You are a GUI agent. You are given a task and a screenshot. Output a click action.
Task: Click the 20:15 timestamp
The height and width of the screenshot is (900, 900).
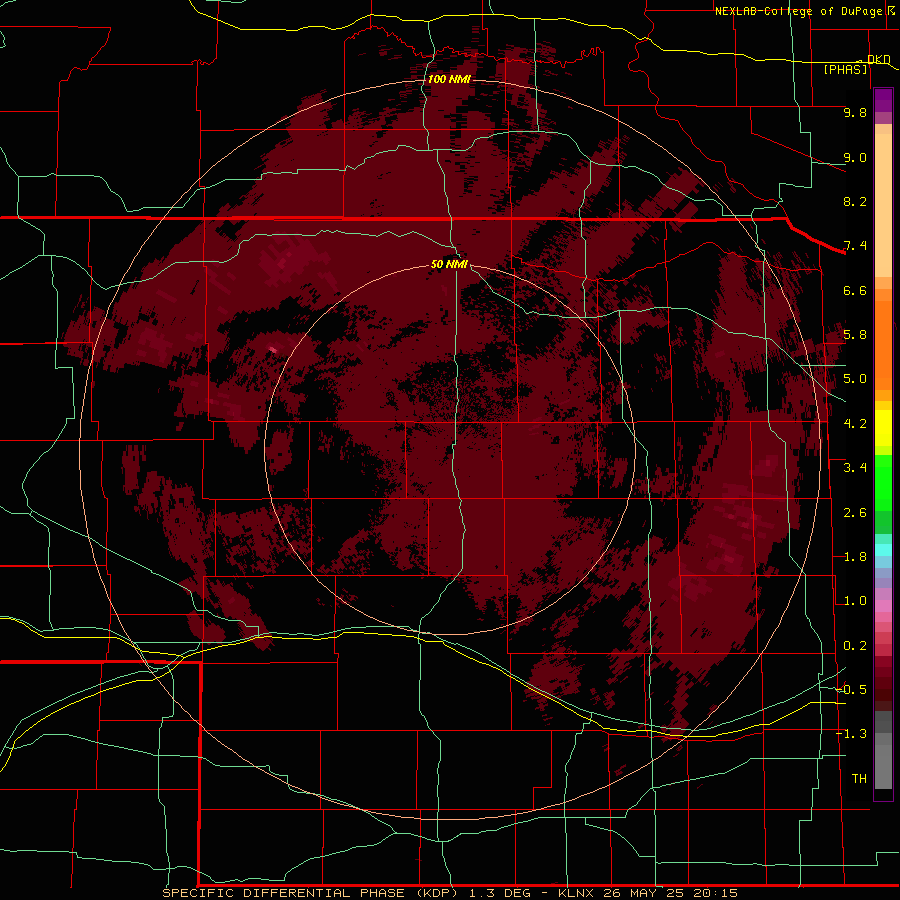coord(715,893)
